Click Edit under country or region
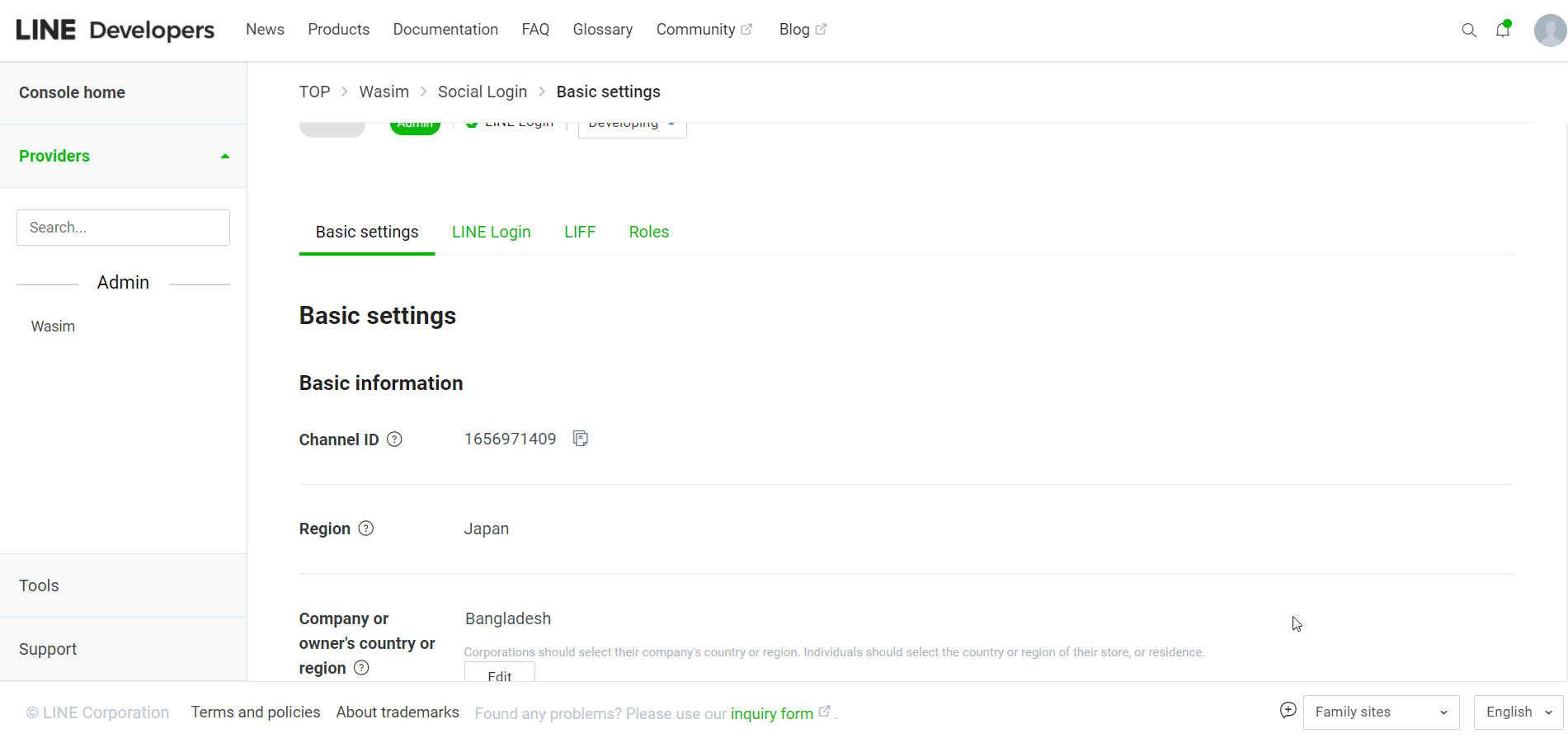 pyautogui.click(x=500, y=674)
